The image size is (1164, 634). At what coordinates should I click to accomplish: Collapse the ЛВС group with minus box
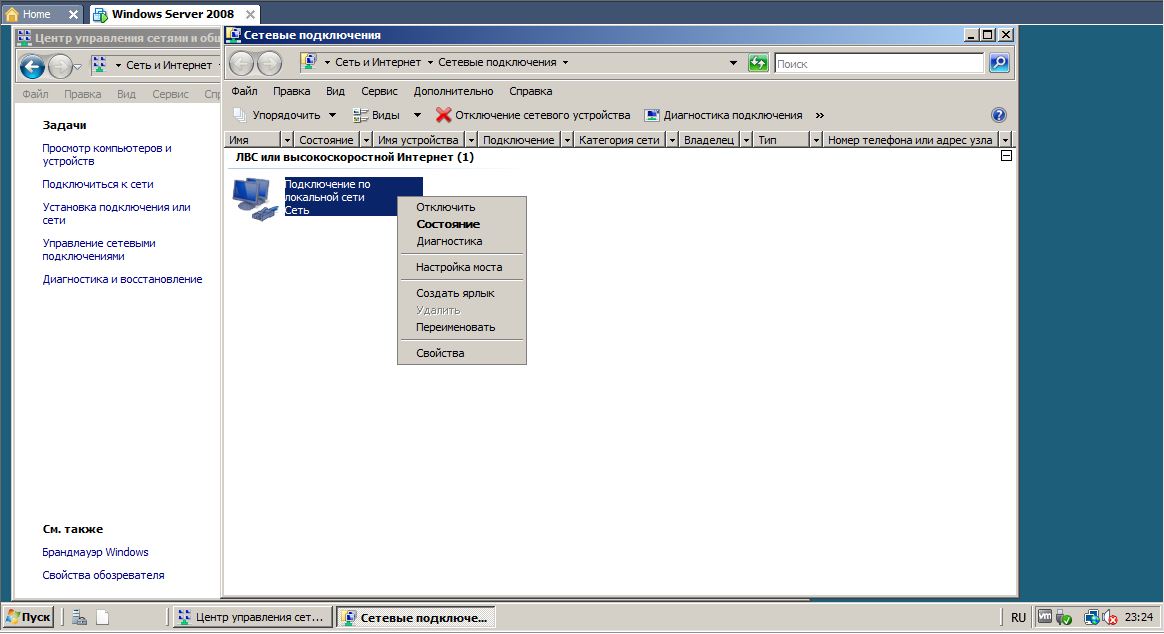tap(1006, 156)
